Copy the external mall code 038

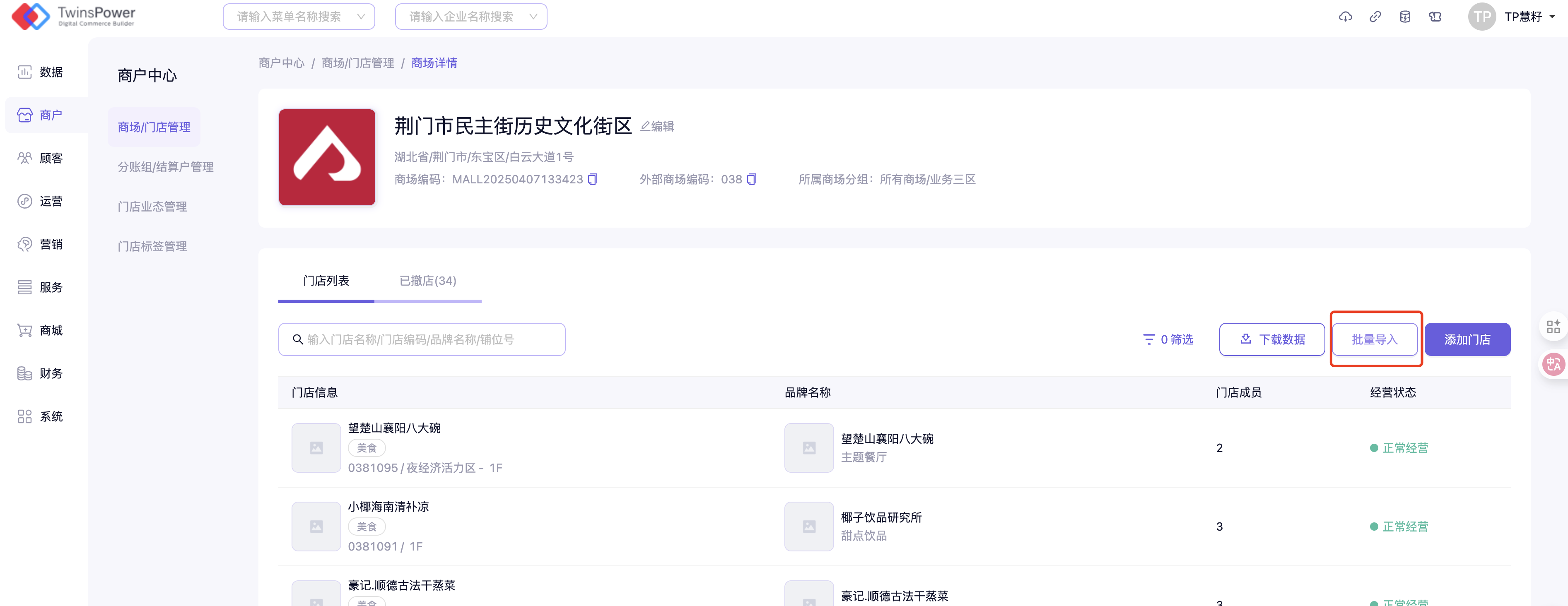(x=752, y=180)
